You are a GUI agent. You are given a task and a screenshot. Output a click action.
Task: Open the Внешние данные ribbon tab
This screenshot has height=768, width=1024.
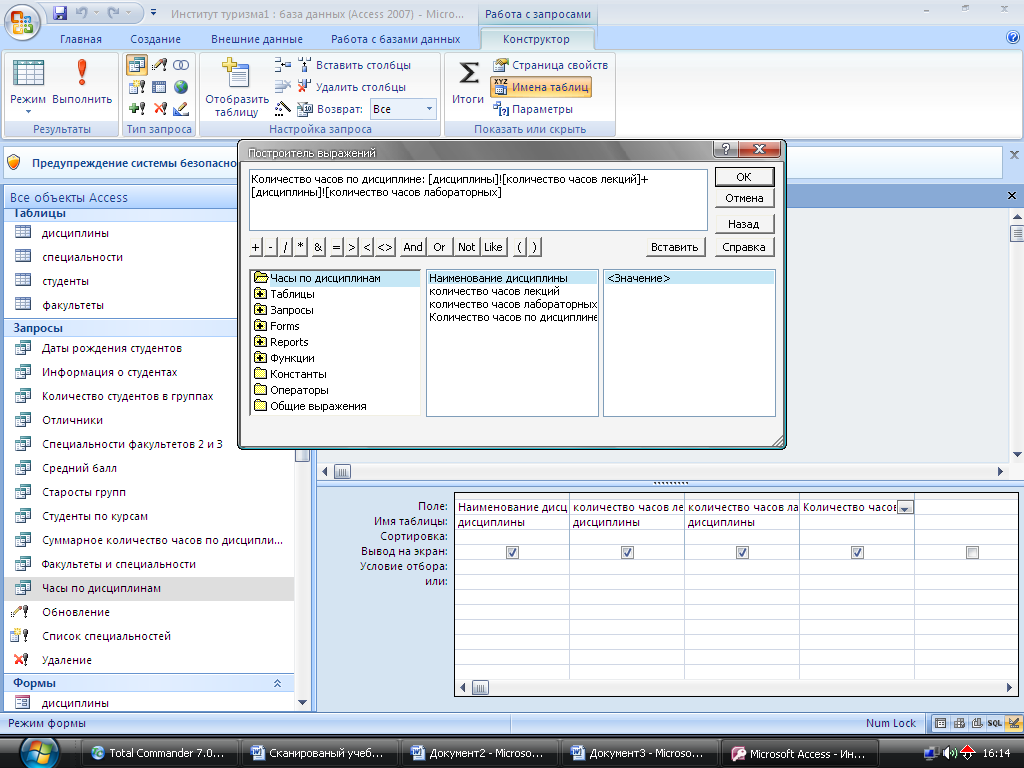pos(257,39)
